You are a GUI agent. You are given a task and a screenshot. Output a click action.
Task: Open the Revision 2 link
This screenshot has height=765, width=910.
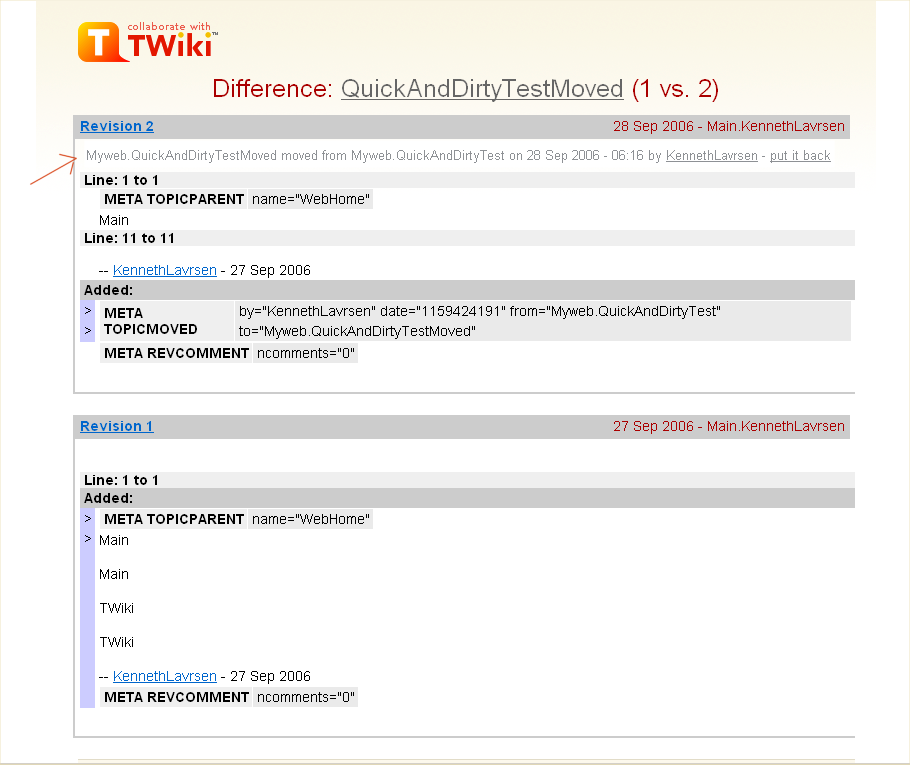pos(117,126)
